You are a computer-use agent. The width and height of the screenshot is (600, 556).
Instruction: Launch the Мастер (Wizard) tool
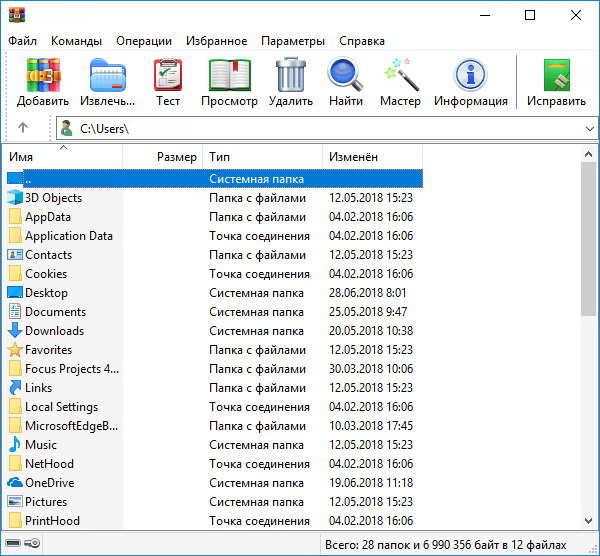[400, 82]
